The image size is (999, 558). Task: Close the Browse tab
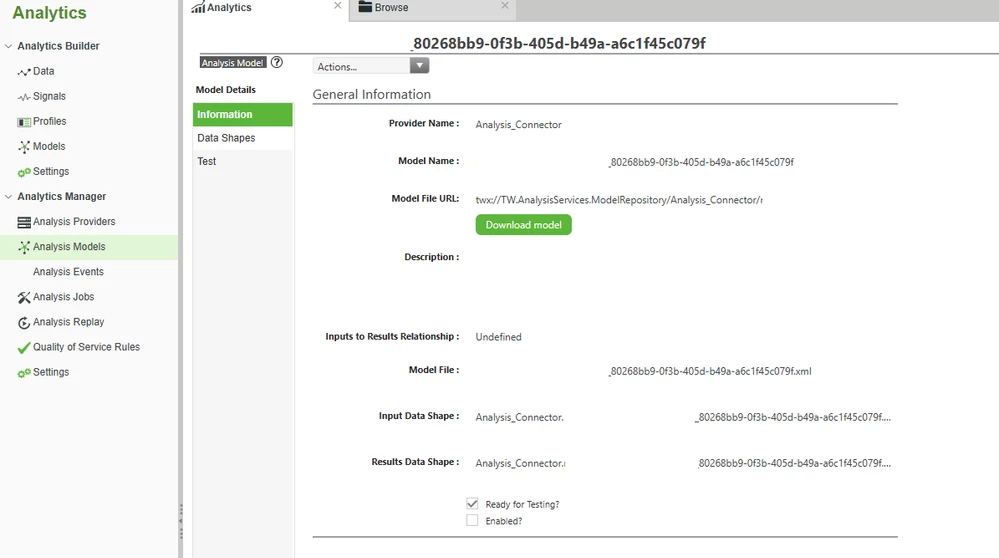[x=505, y=6]
